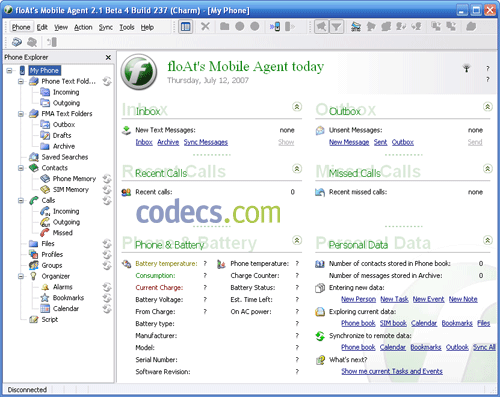
Task: Close the Phone Explorer panel
Action: tap(108, 57)
